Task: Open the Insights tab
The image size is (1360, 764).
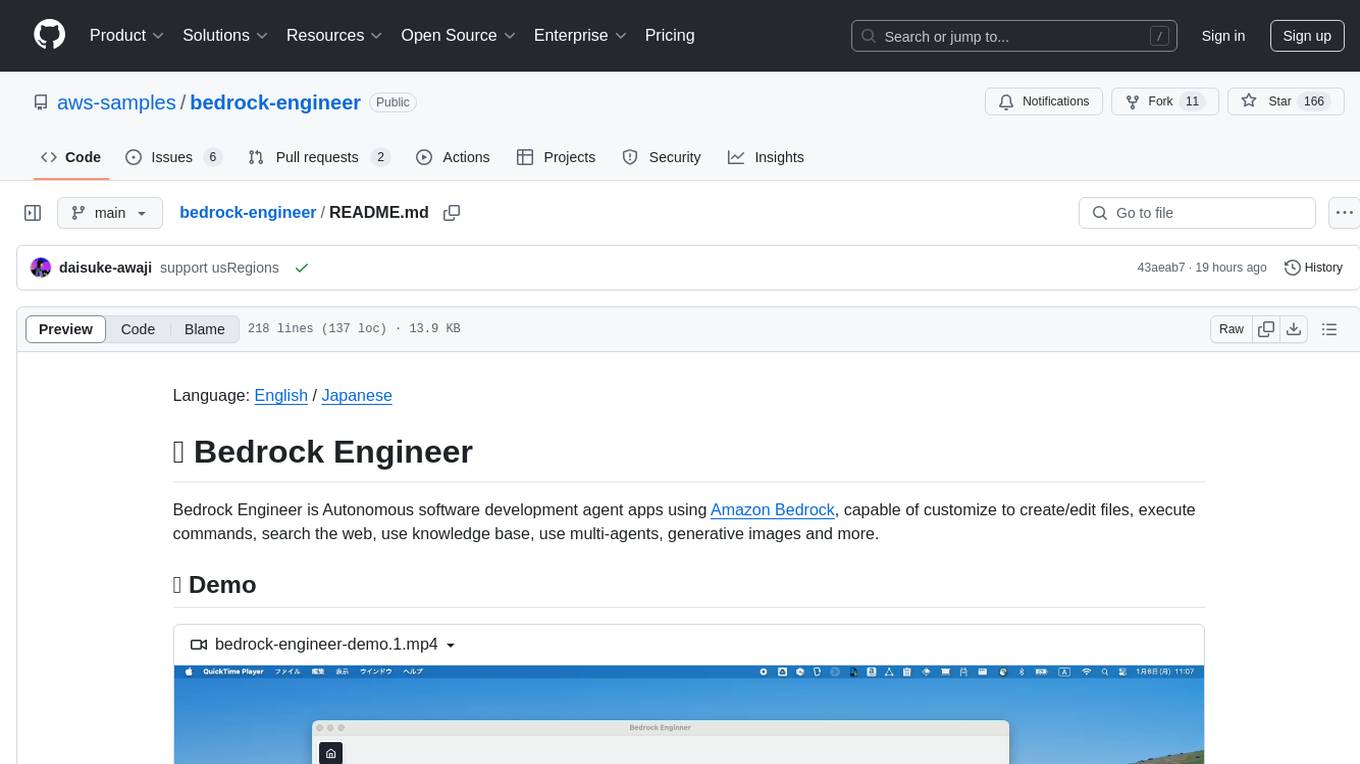Action: (766, 157)
